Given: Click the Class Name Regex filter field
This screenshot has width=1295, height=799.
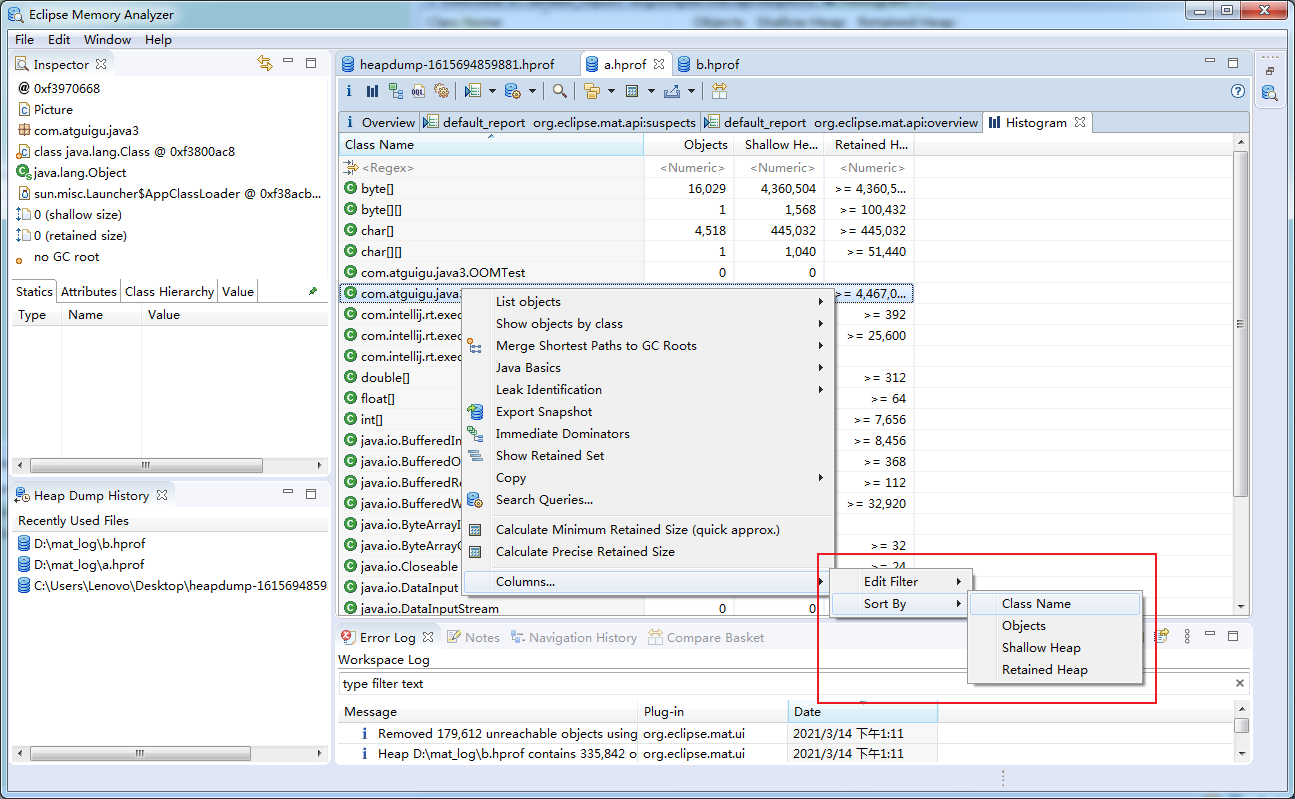Looking at the screenshot, I should pyautogui.click(x=491, y=167).
